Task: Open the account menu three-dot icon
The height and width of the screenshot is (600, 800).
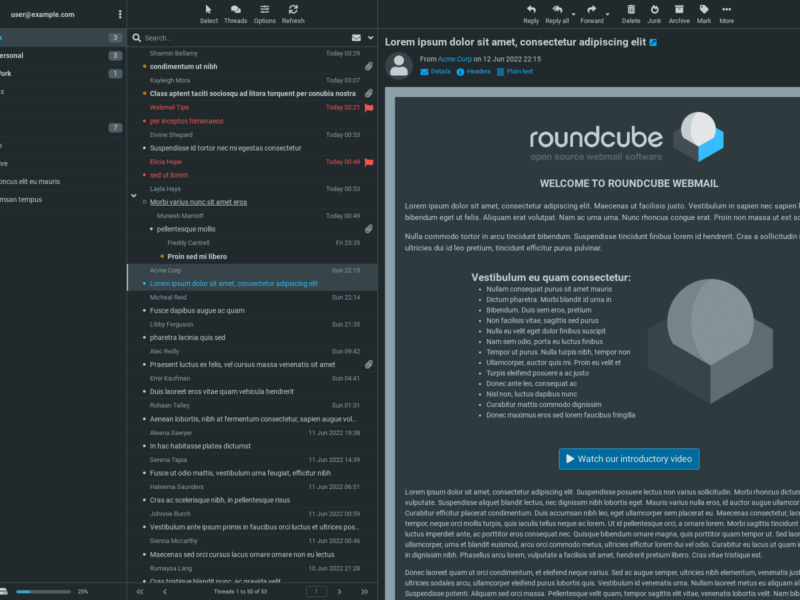Action: [120, 14]
